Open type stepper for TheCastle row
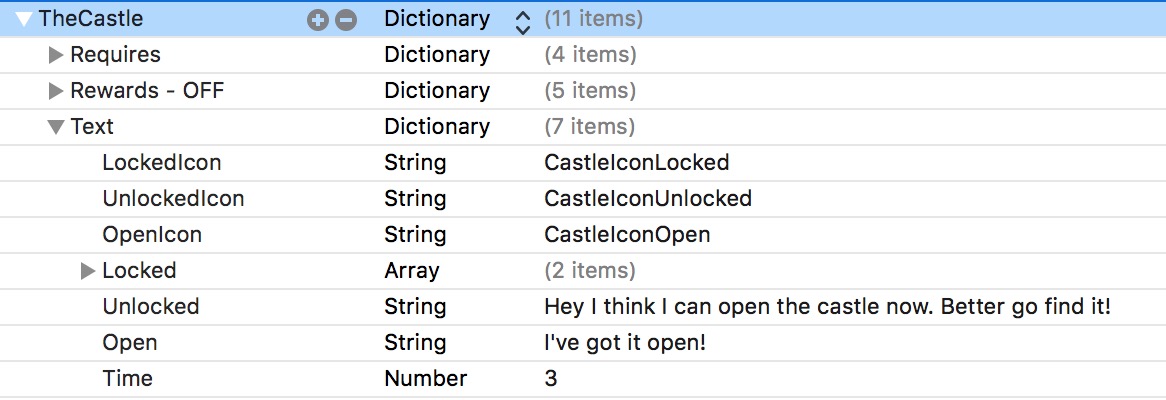The height and width of the screenshot is (400, 1166). coord(522,20)
